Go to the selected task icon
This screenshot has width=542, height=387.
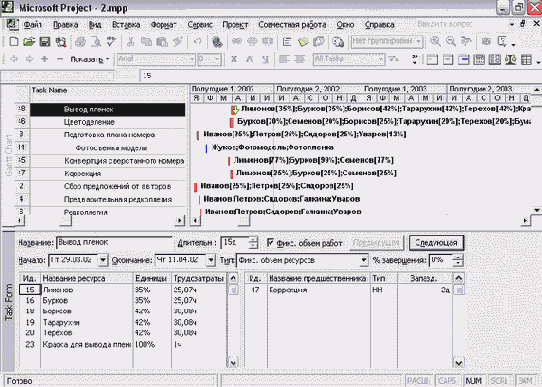click(466, 42)
